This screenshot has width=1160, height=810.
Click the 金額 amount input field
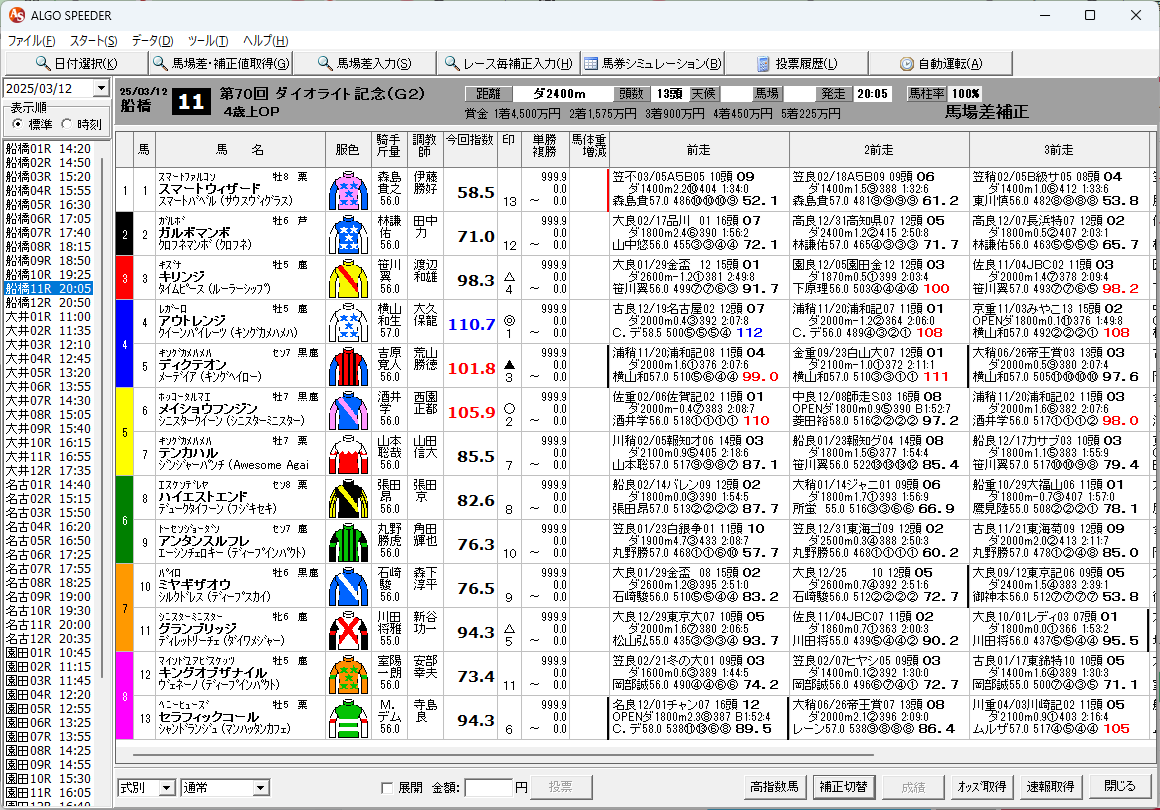(488, 788)
